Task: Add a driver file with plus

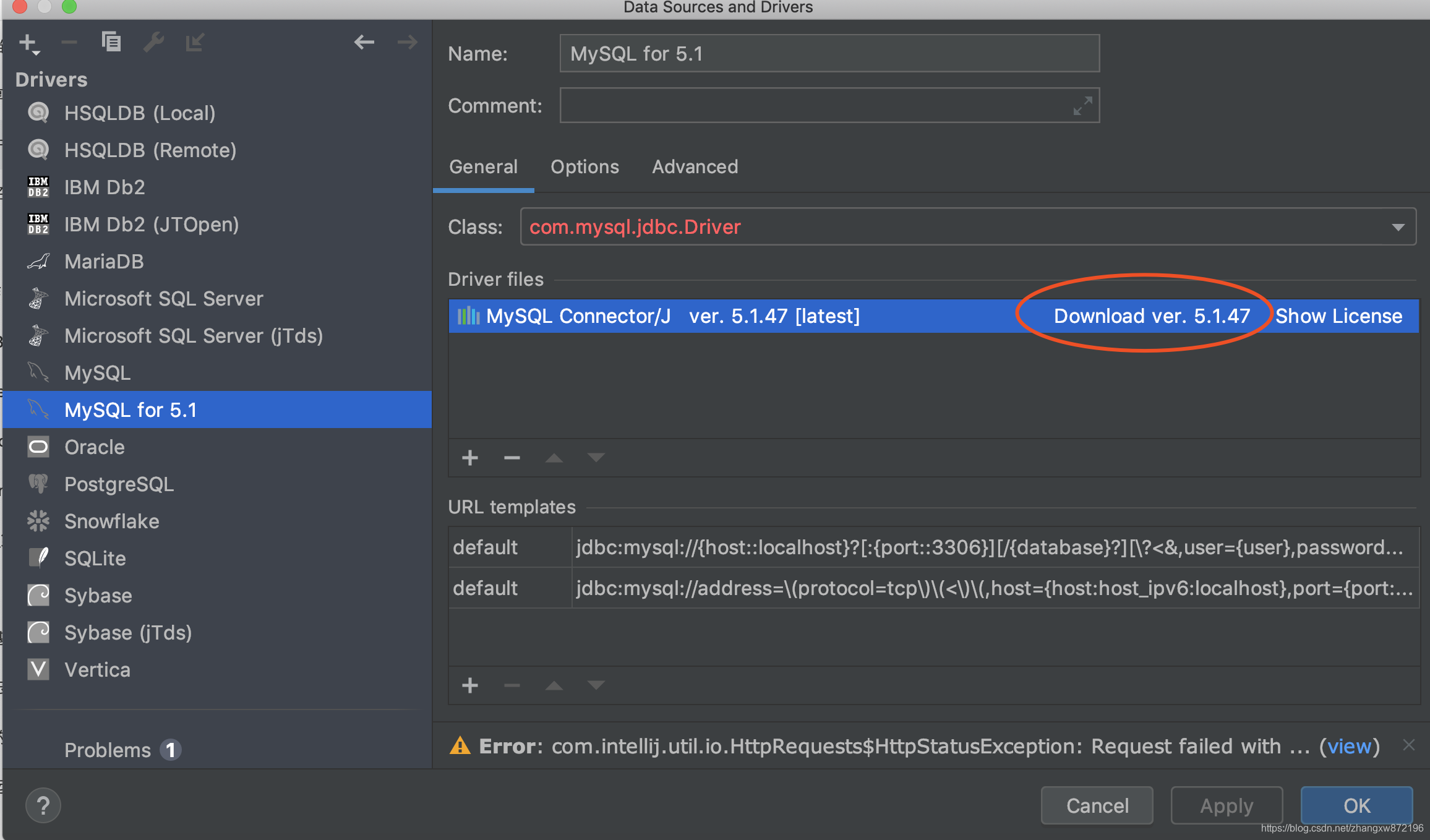Action: click(470, 458)
